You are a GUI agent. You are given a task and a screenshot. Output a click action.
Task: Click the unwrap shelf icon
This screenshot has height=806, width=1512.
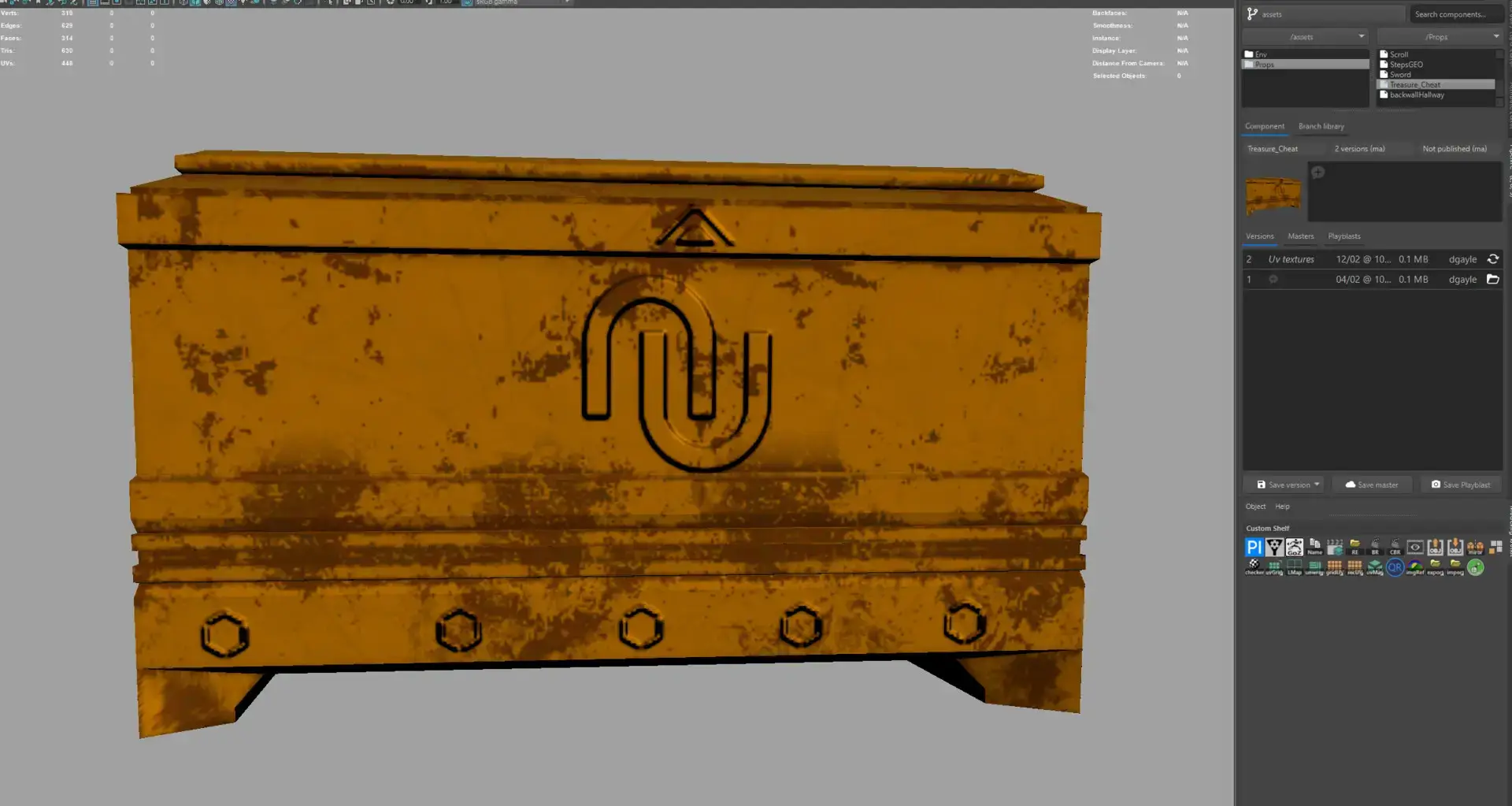coord(1314,566)
